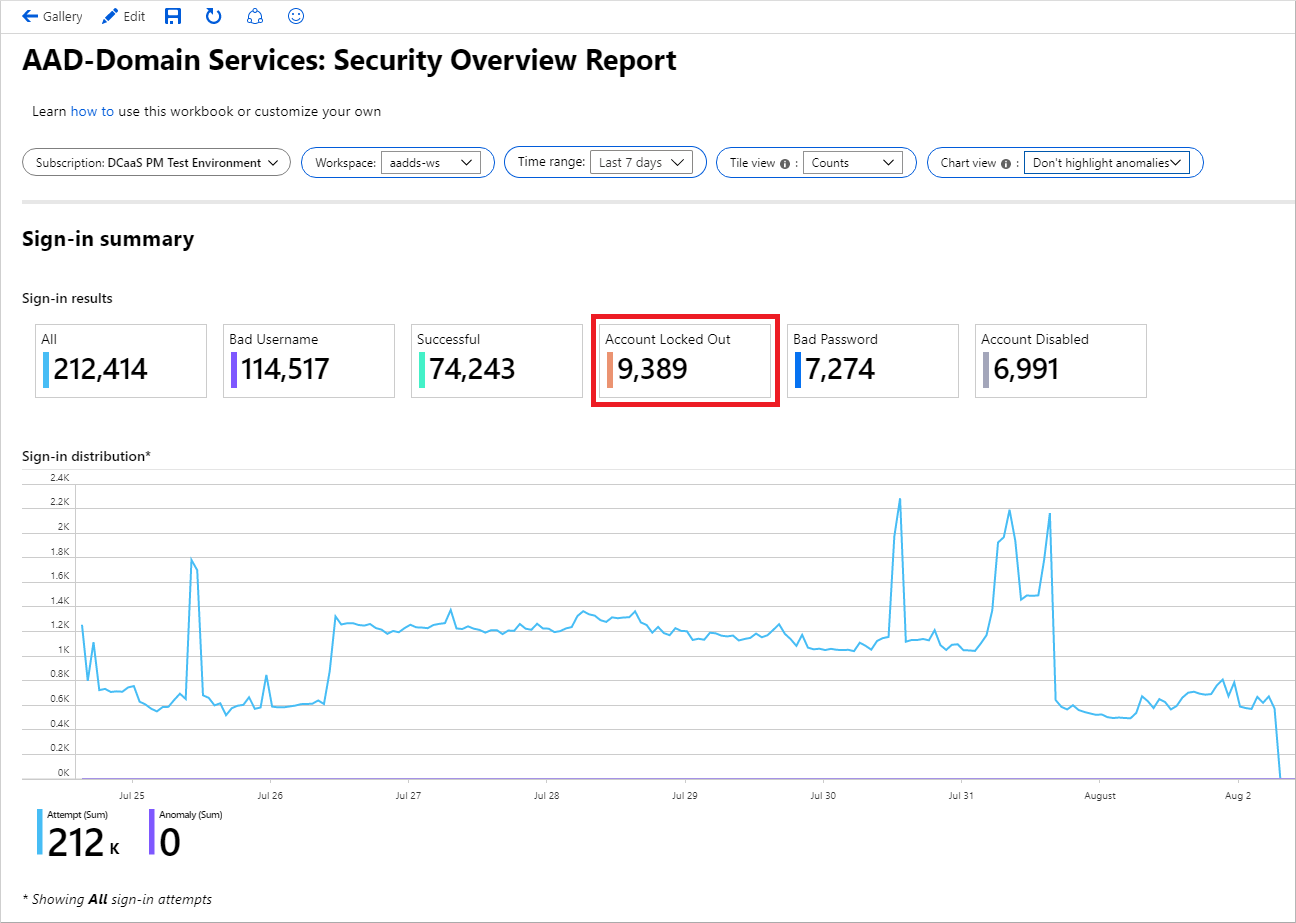Refresh the workbook data
This screenshot has height=923, width=1296.
click(213, 15)
